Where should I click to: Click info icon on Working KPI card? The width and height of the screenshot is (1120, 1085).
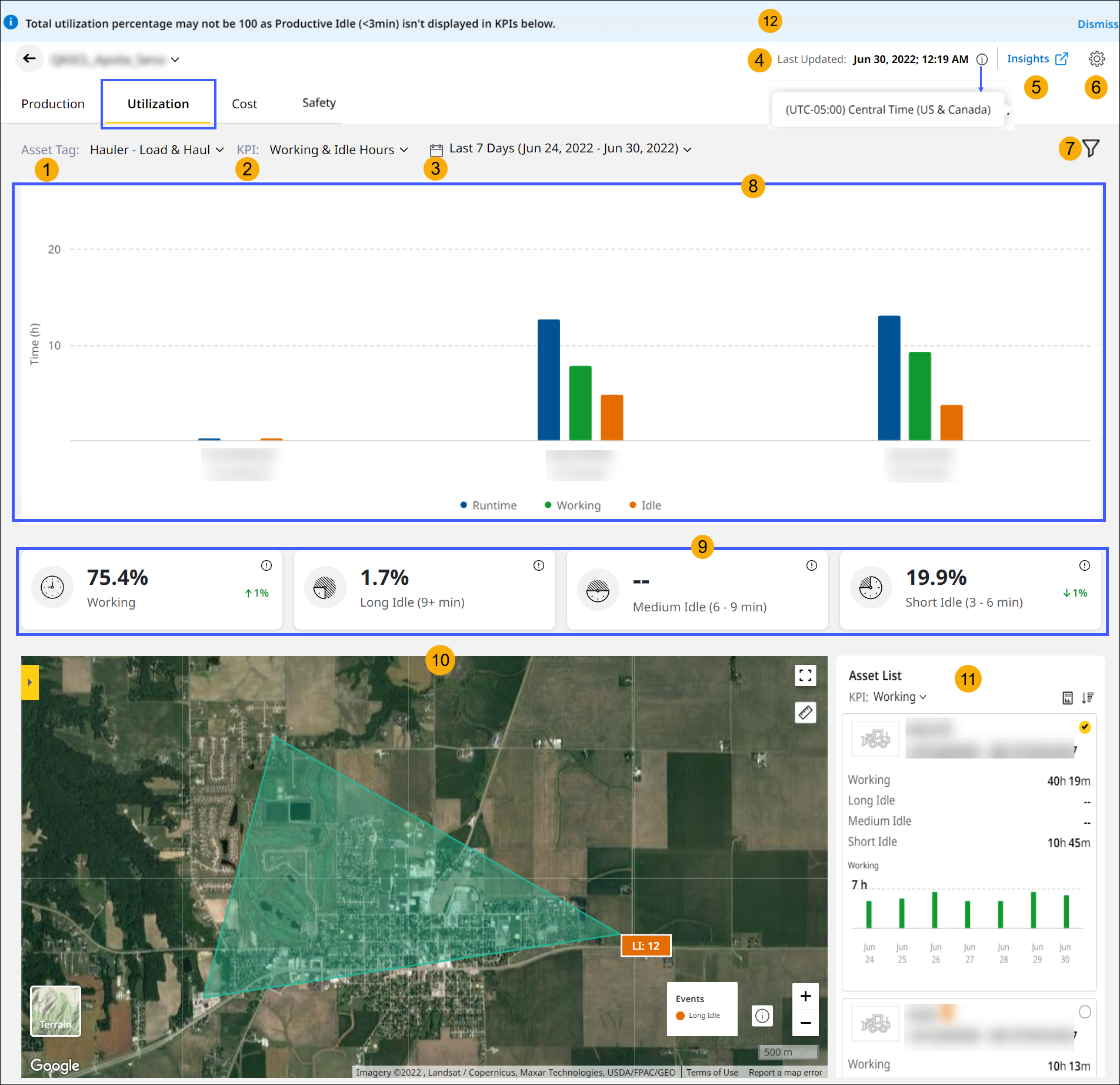click(x=266, y=565)
